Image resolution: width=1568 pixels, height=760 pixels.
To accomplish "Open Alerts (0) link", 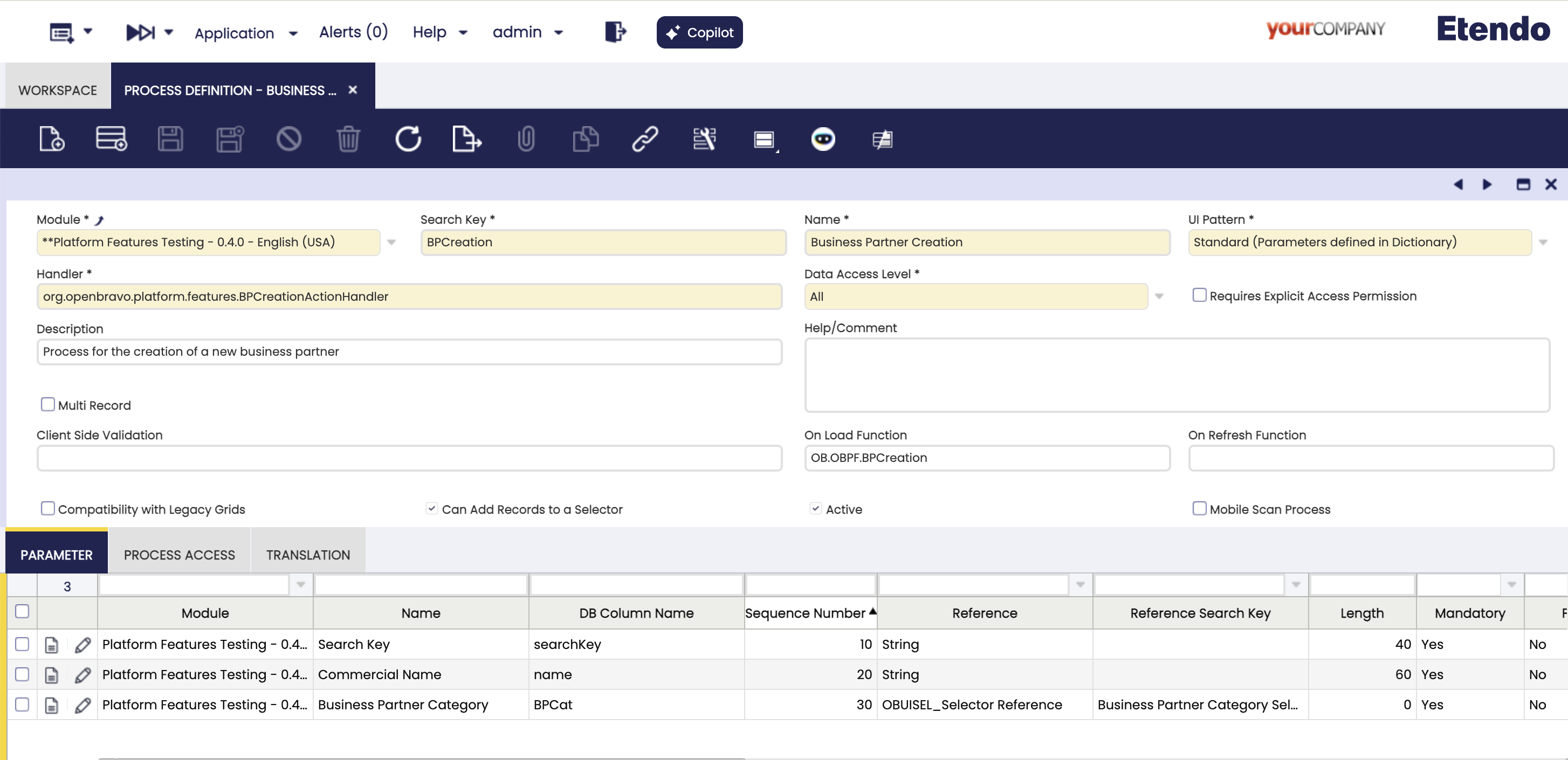I will (x=353, y=32).
